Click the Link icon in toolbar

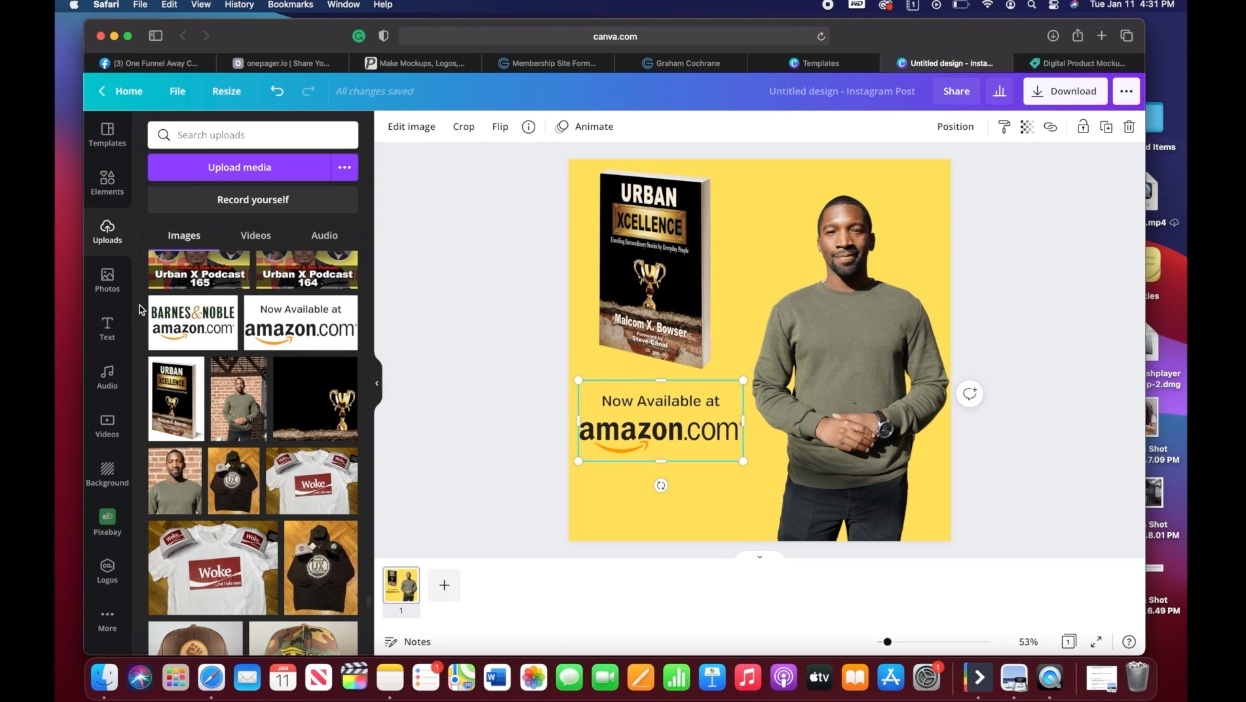tap(1050, 127)
